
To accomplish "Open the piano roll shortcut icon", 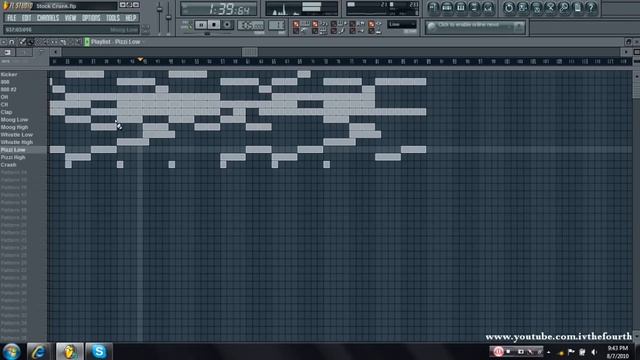I will point(461,7).
